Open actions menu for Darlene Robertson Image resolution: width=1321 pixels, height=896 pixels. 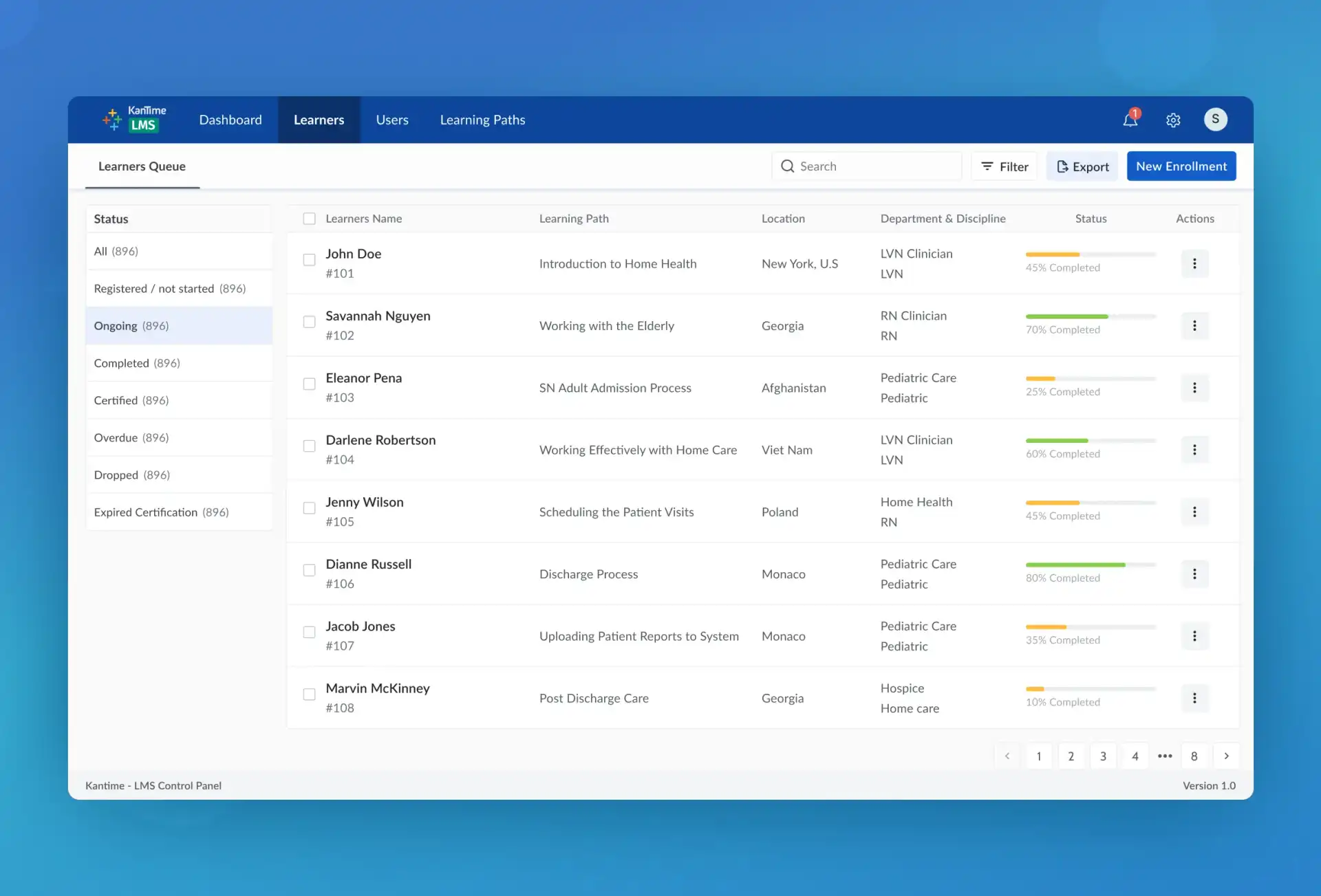[1194, 450]
